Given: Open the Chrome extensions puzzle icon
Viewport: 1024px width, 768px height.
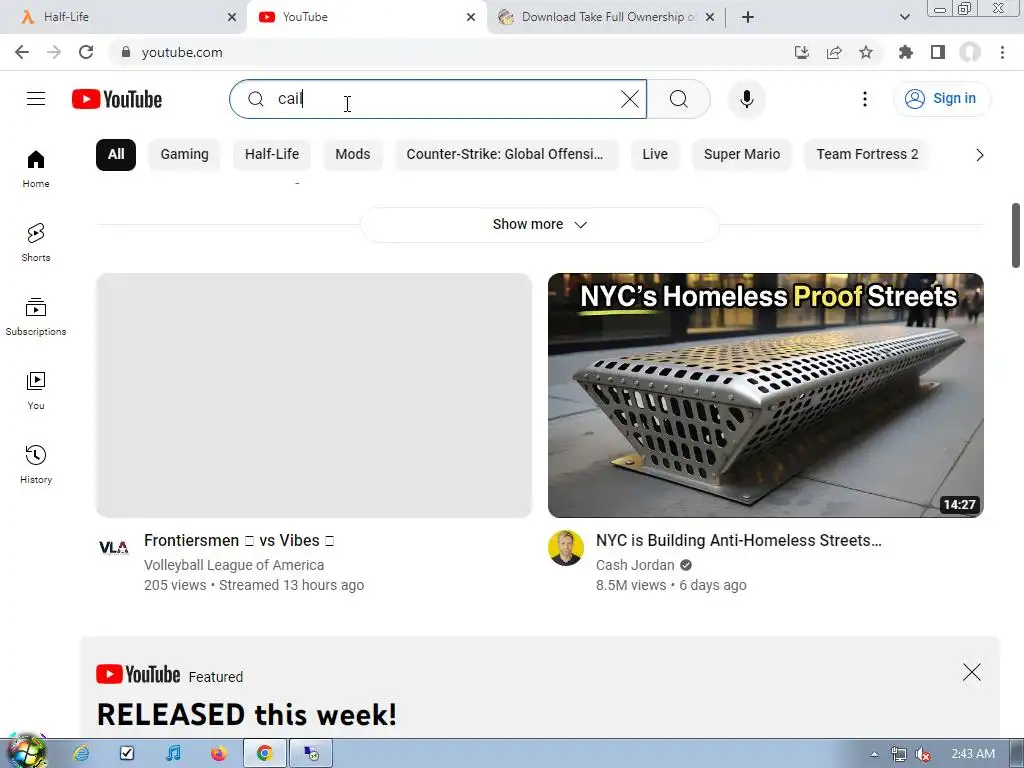Looking at the screenshot, I should (x=905, y=52).
